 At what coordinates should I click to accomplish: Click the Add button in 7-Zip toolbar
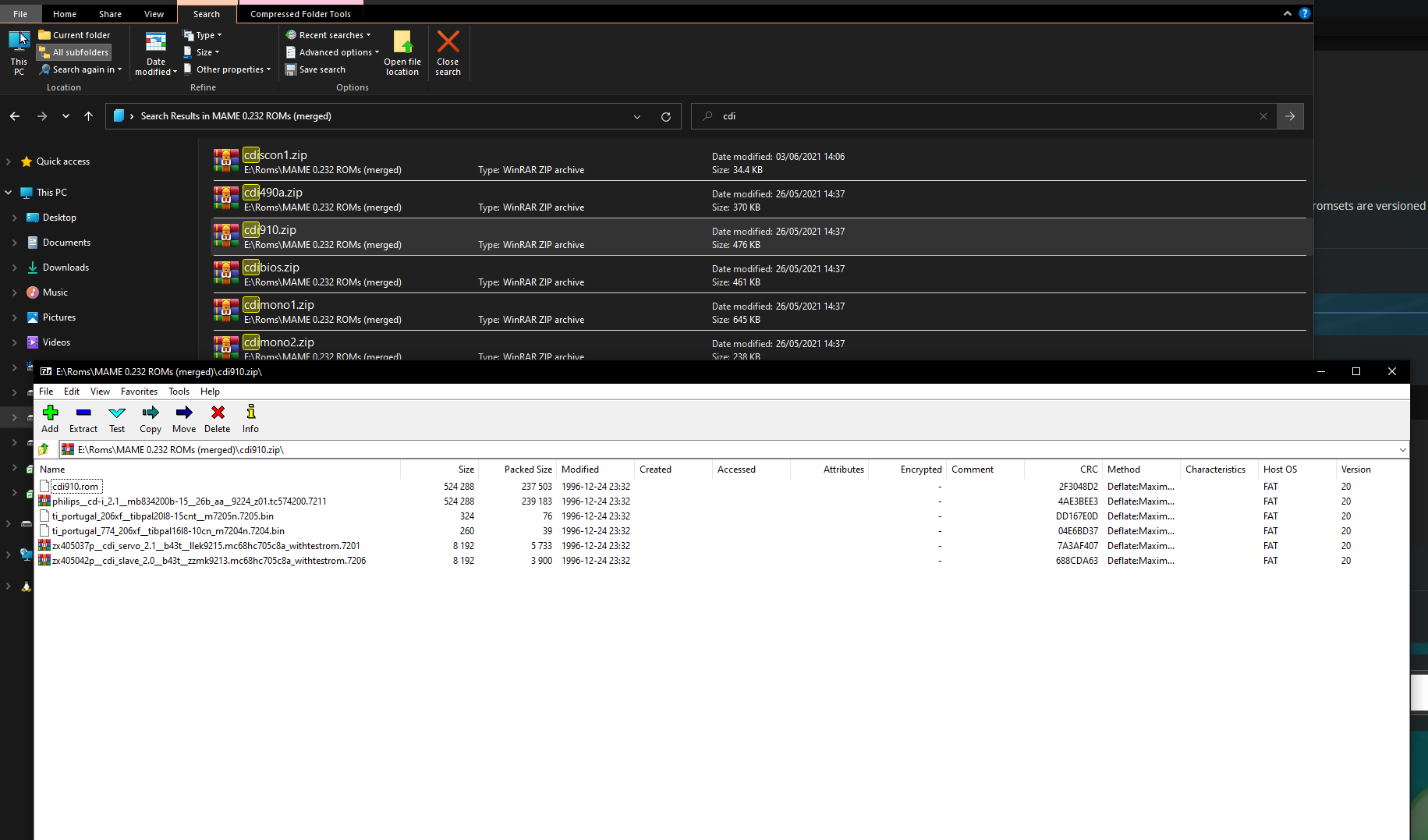[50, 419]
